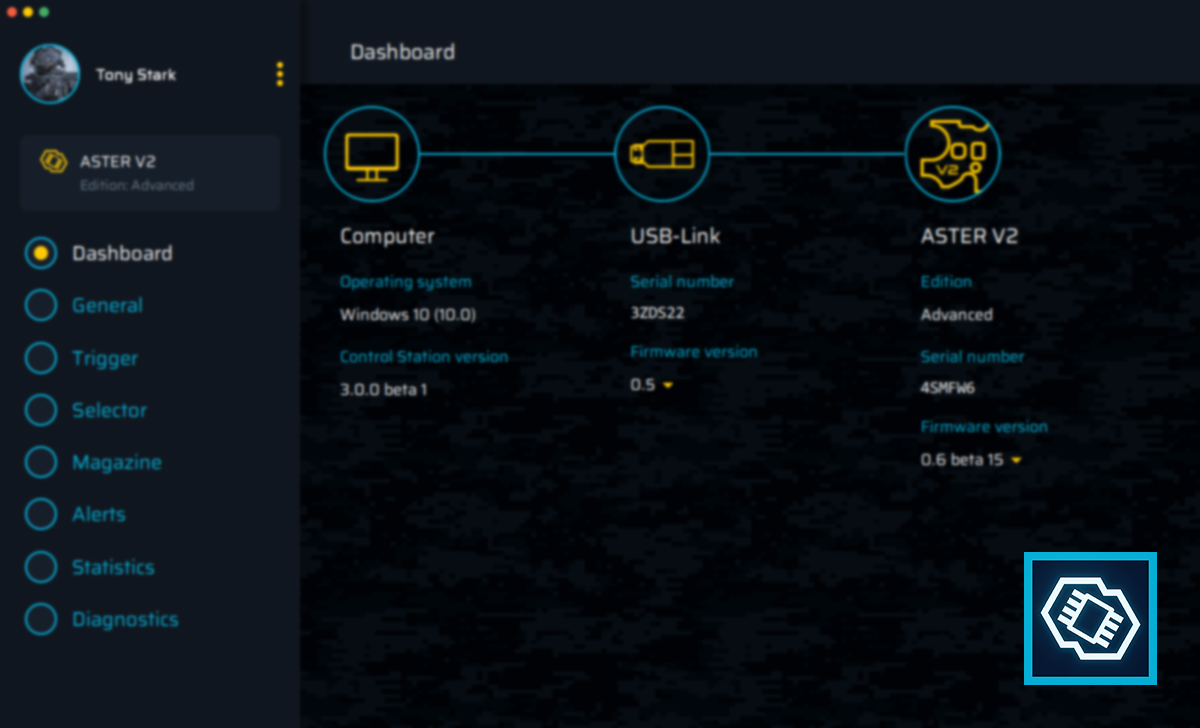Expand ASTER V2 firmware 0.6 beta 15 dropdown
Viewport: 1200px width, 728px height.
coord(1016,461)
